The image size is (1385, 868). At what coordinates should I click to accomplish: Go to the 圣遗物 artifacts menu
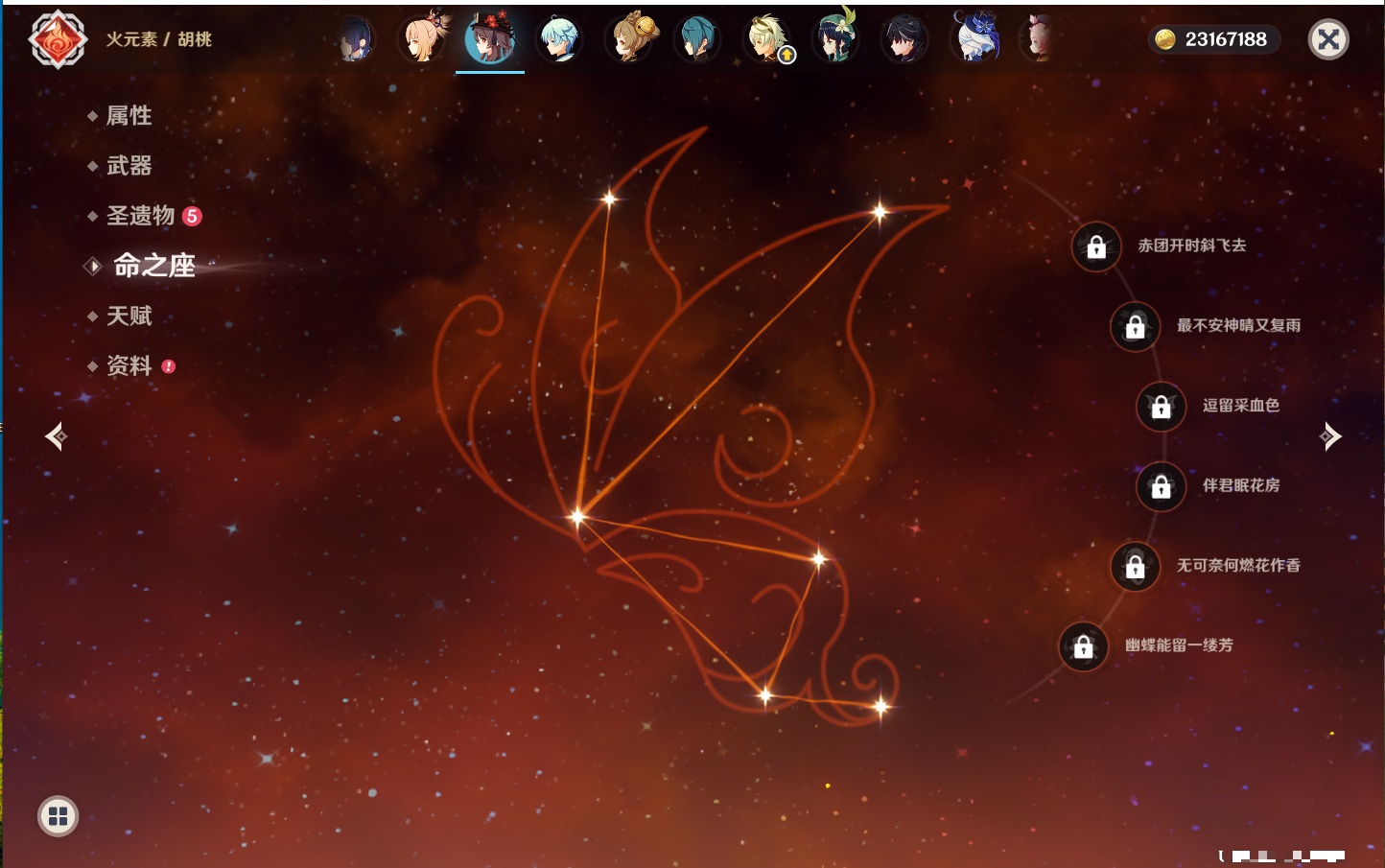(x=140, y=216)
